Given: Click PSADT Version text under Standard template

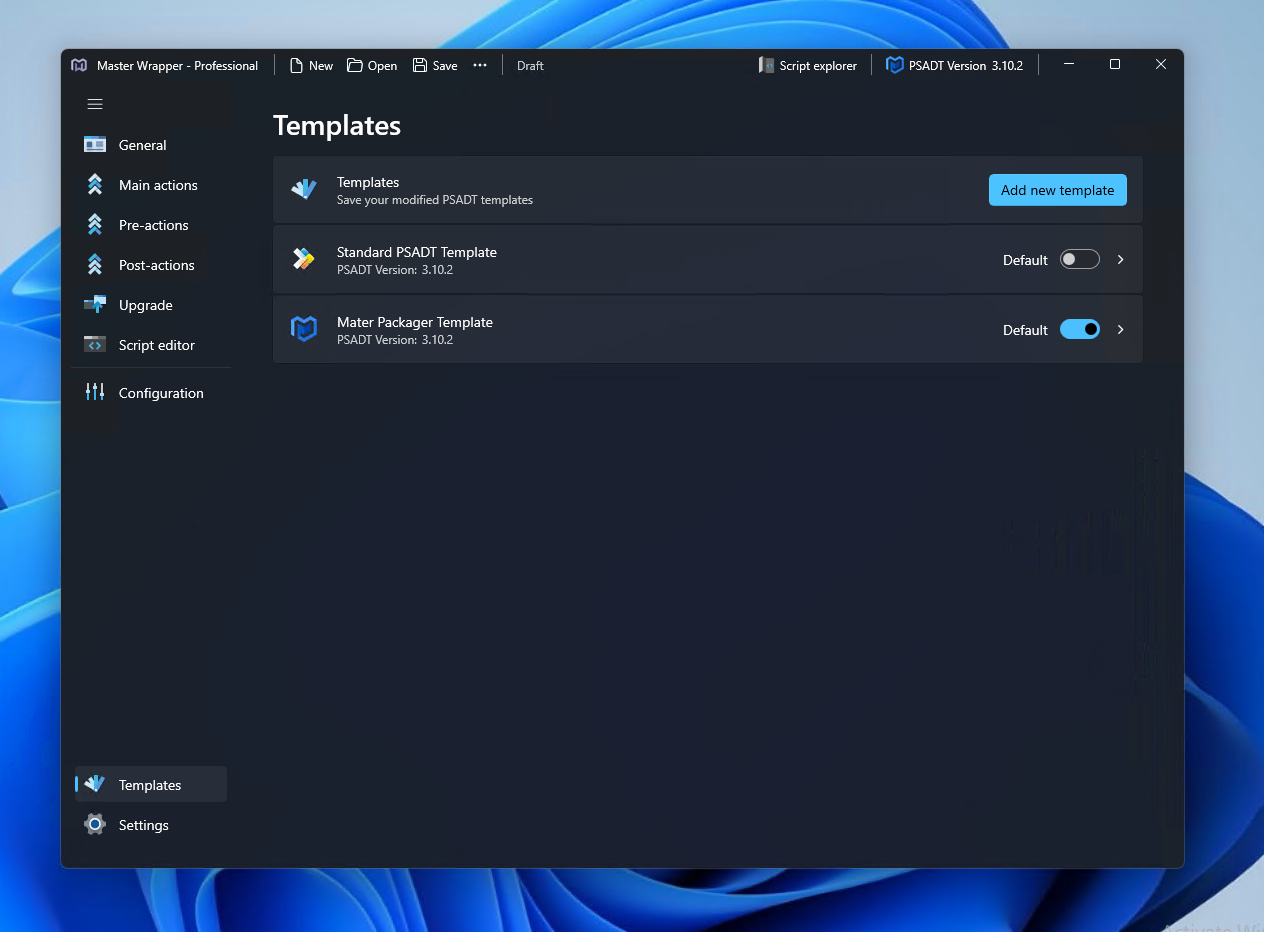Looking at the screenshot, I should click(x=395, y=270).
